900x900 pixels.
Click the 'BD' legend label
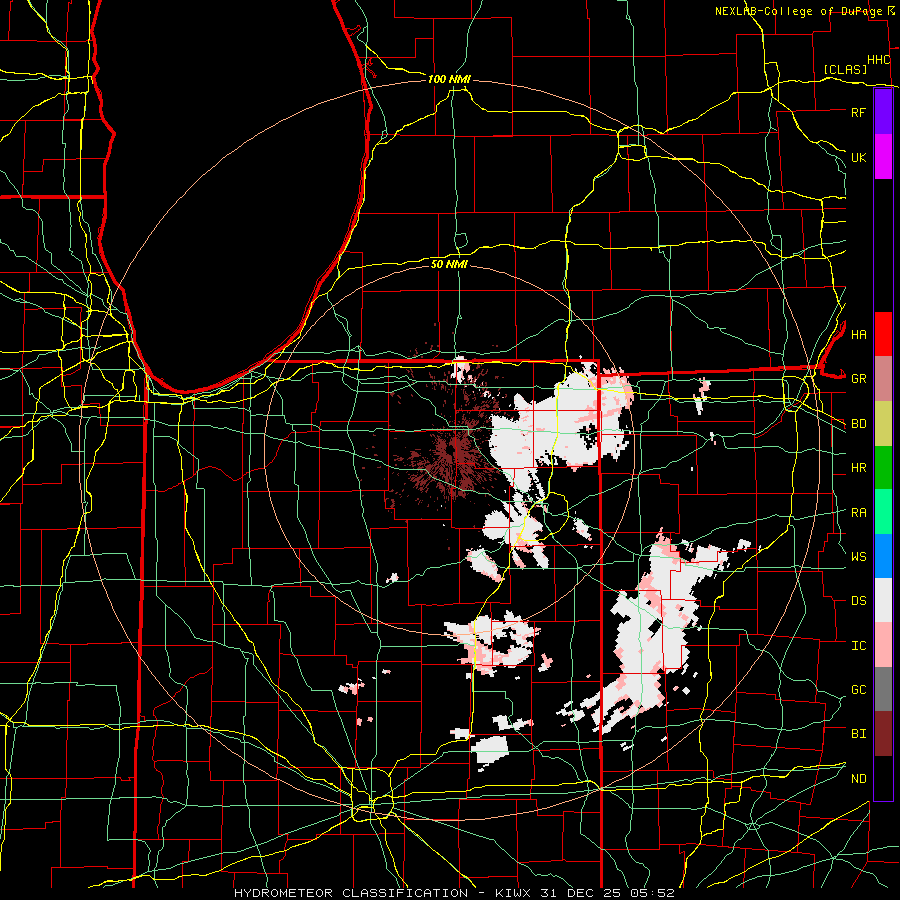(858, 424)
